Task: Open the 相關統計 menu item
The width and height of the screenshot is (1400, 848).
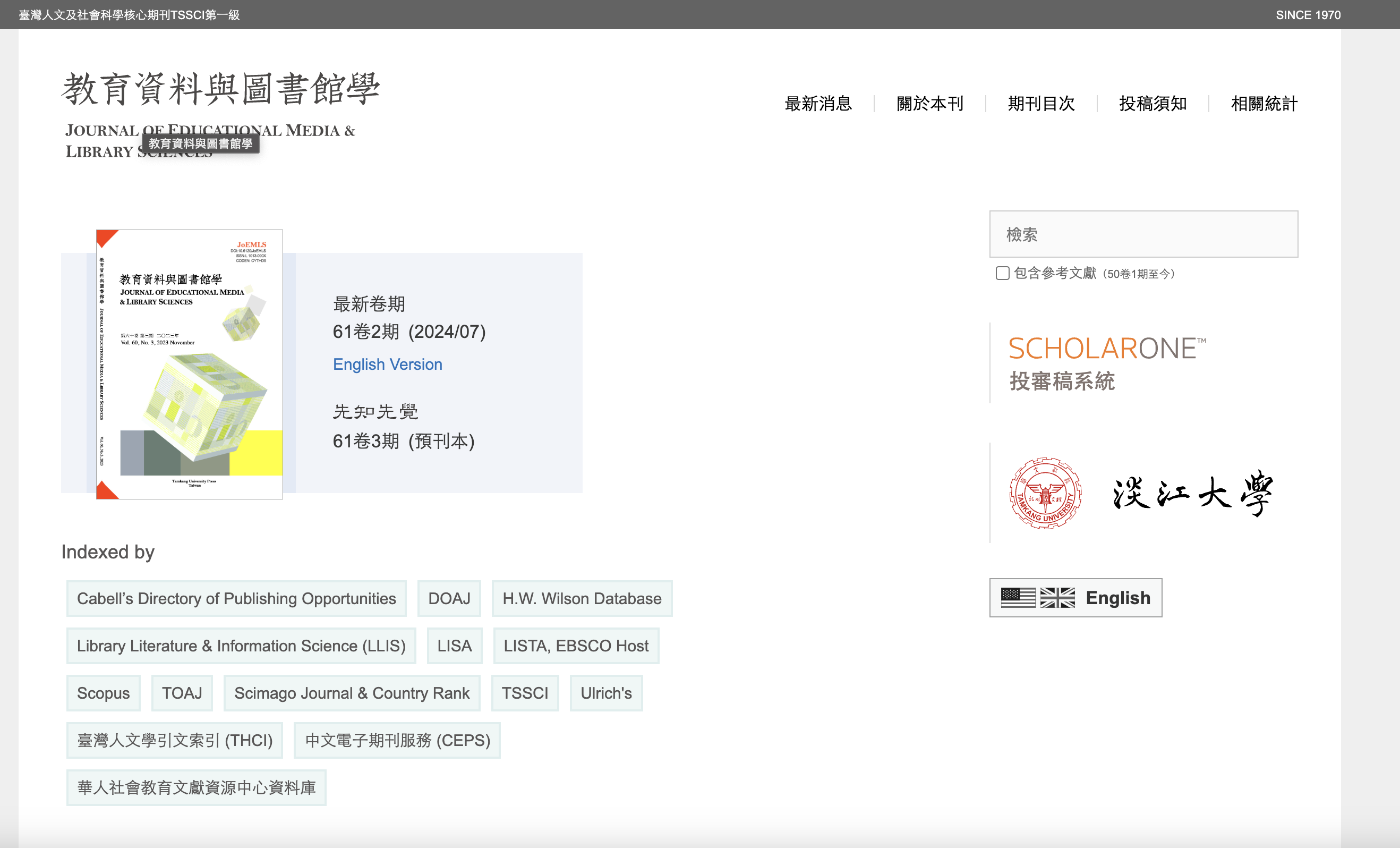Action: [x=1264, y=104]
